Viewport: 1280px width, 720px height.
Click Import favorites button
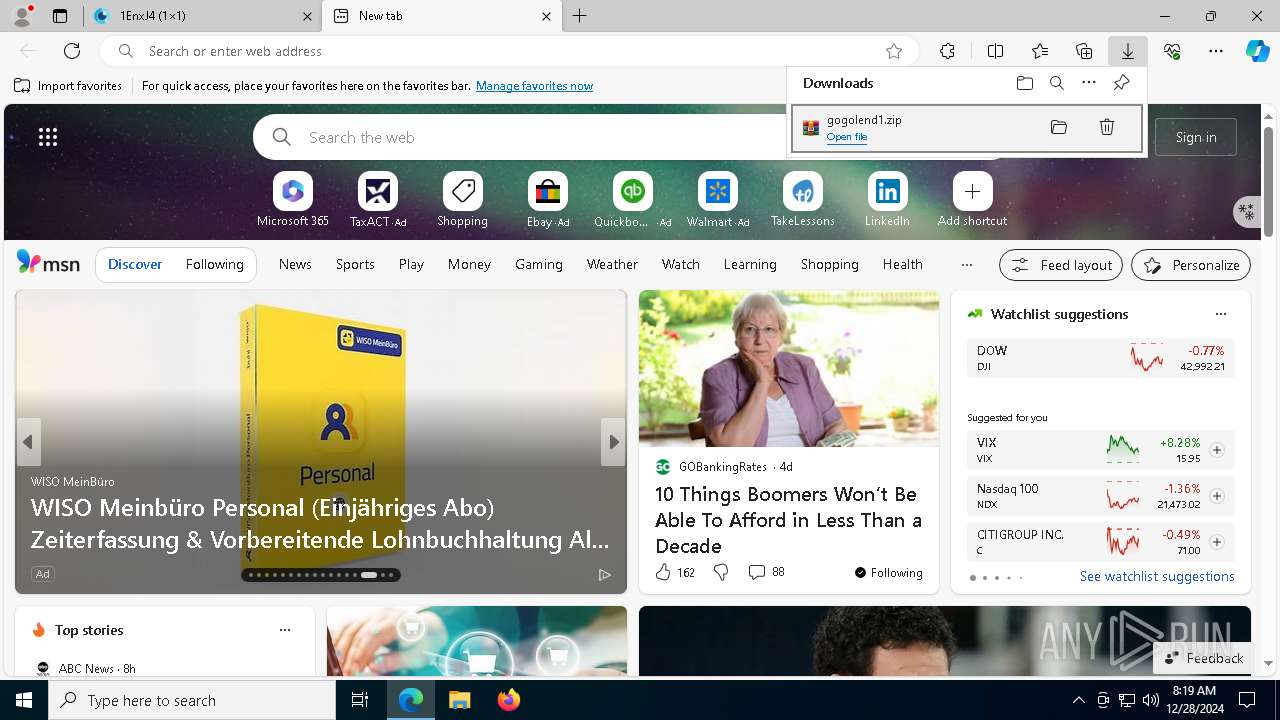[x=68, y=86]
